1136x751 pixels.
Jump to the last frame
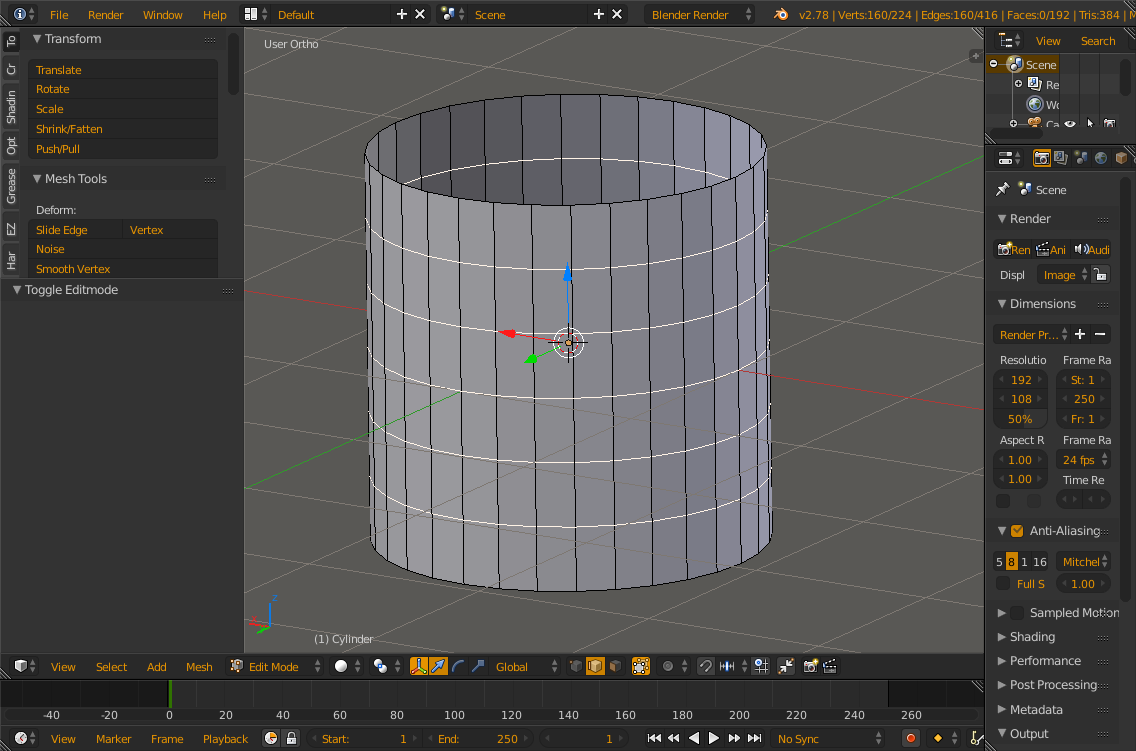click(x=754, y=738)
